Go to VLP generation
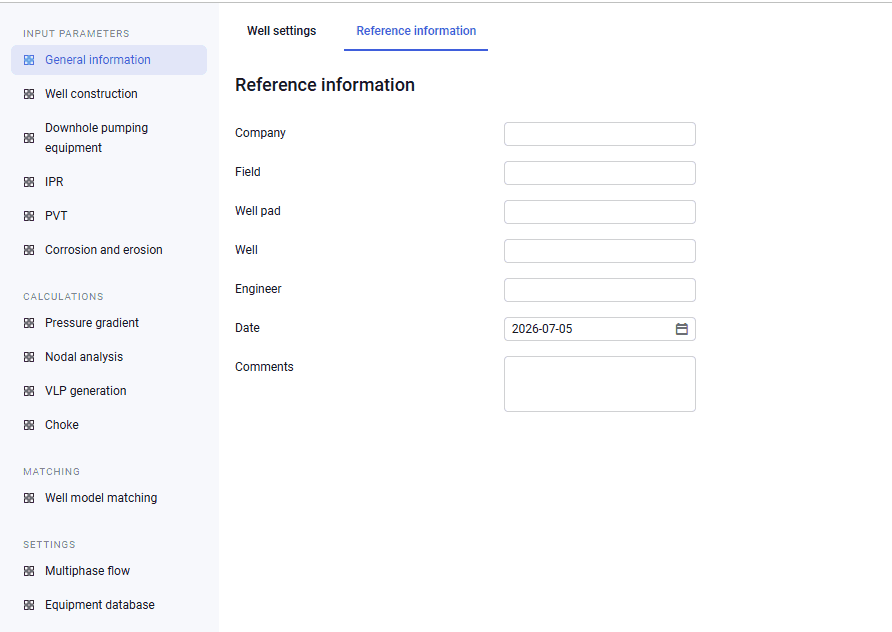Screen dimensions: 892x632 [x=85, y=391]
